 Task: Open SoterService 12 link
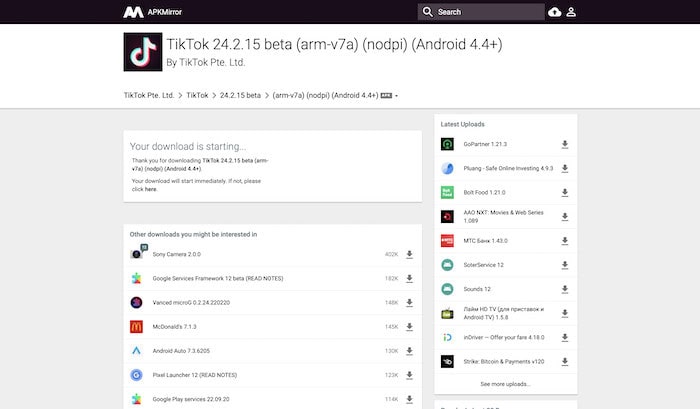483,265
